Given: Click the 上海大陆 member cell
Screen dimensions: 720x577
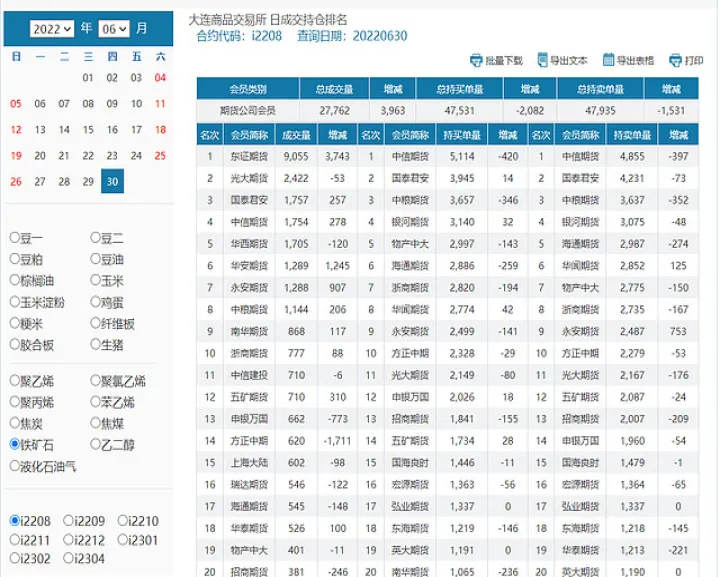Looking at the screenshot, I should point(249,463).
